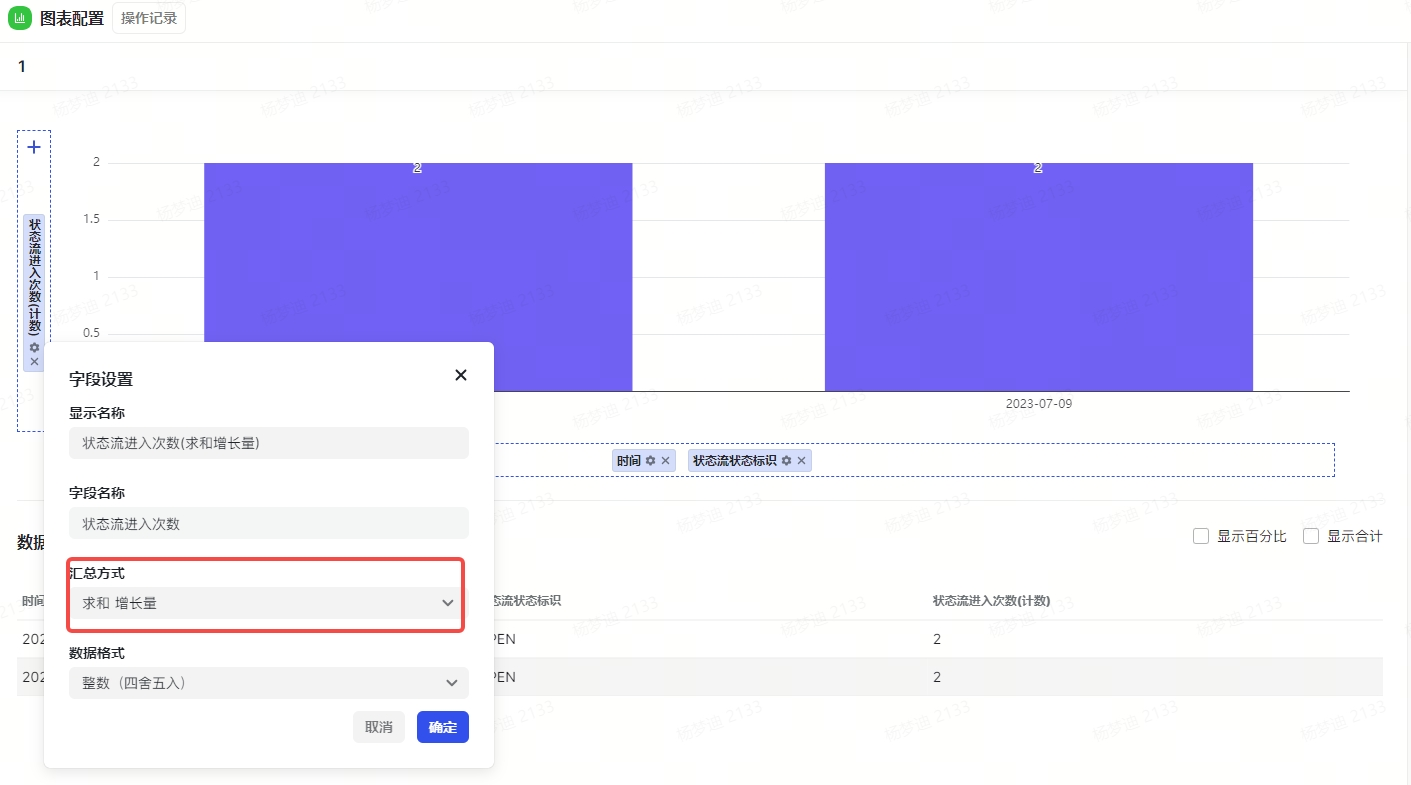Viewport: 1411px width, 785px height.
Task: Remove the 时间 dimension tag
Action: pos(665,460)
